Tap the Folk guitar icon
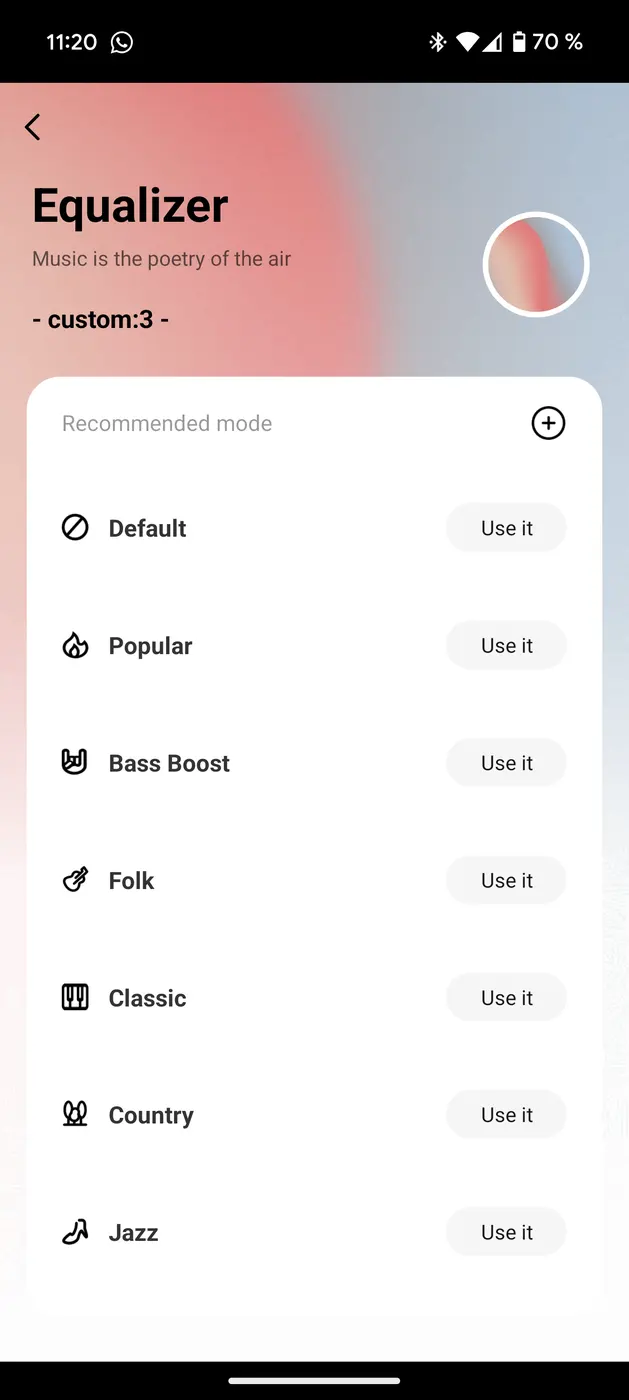 coord(75,880)
